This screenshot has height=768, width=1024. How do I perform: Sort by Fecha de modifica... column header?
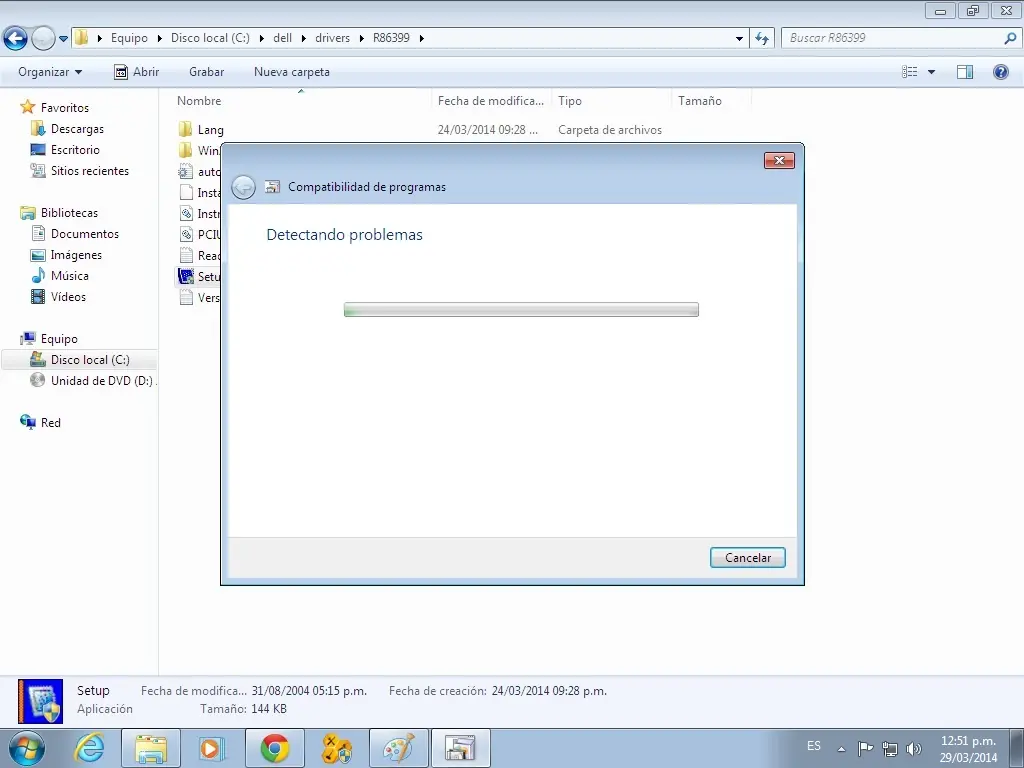coord(491,101)
